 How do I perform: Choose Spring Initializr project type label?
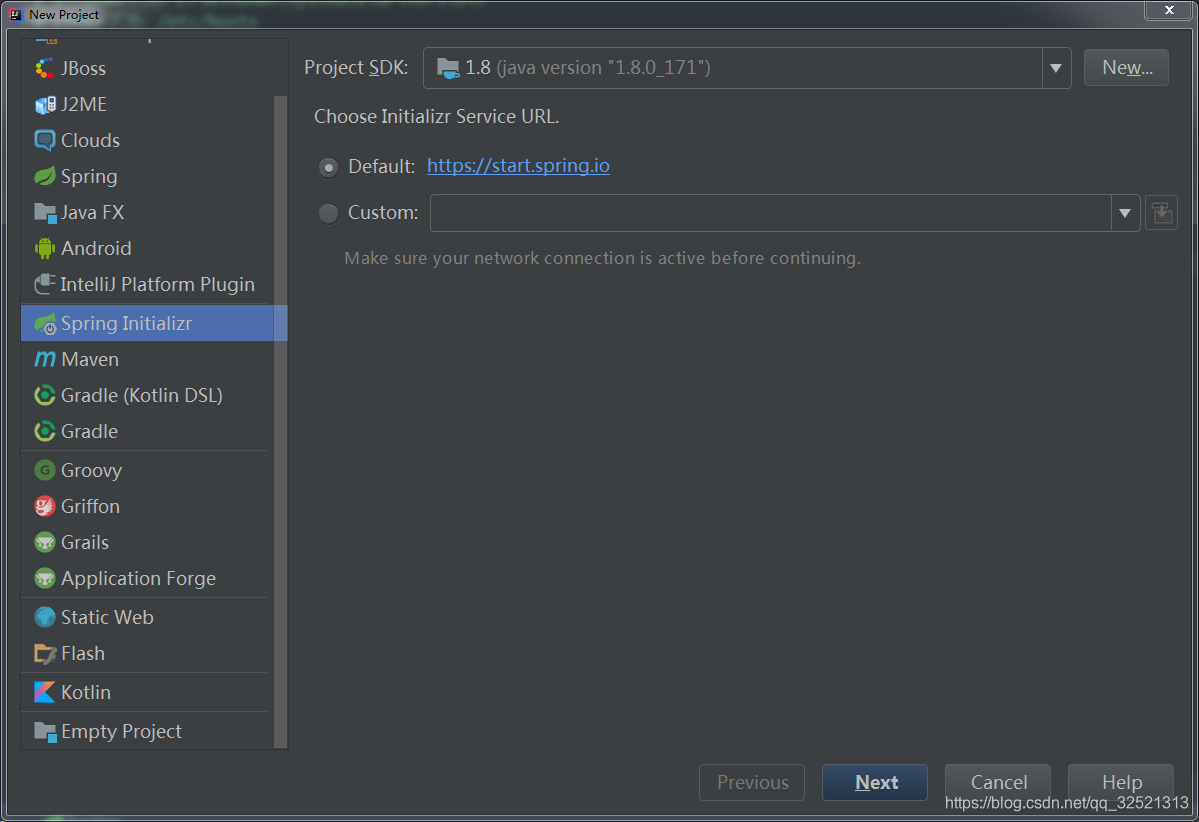[126, 323]
